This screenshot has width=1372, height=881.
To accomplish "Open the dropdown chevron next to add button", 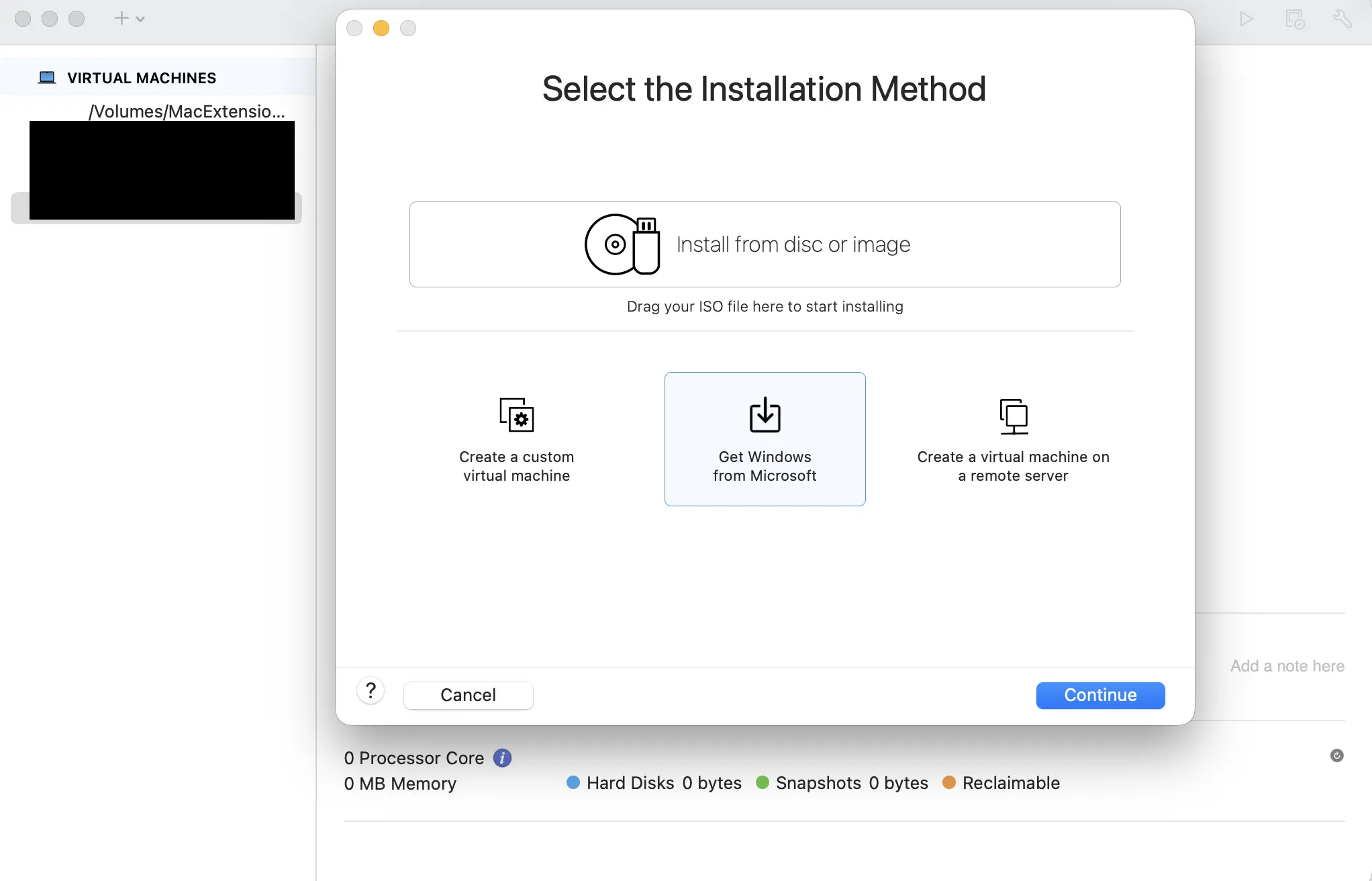I will pyautogui.click(x=140, y=18).
